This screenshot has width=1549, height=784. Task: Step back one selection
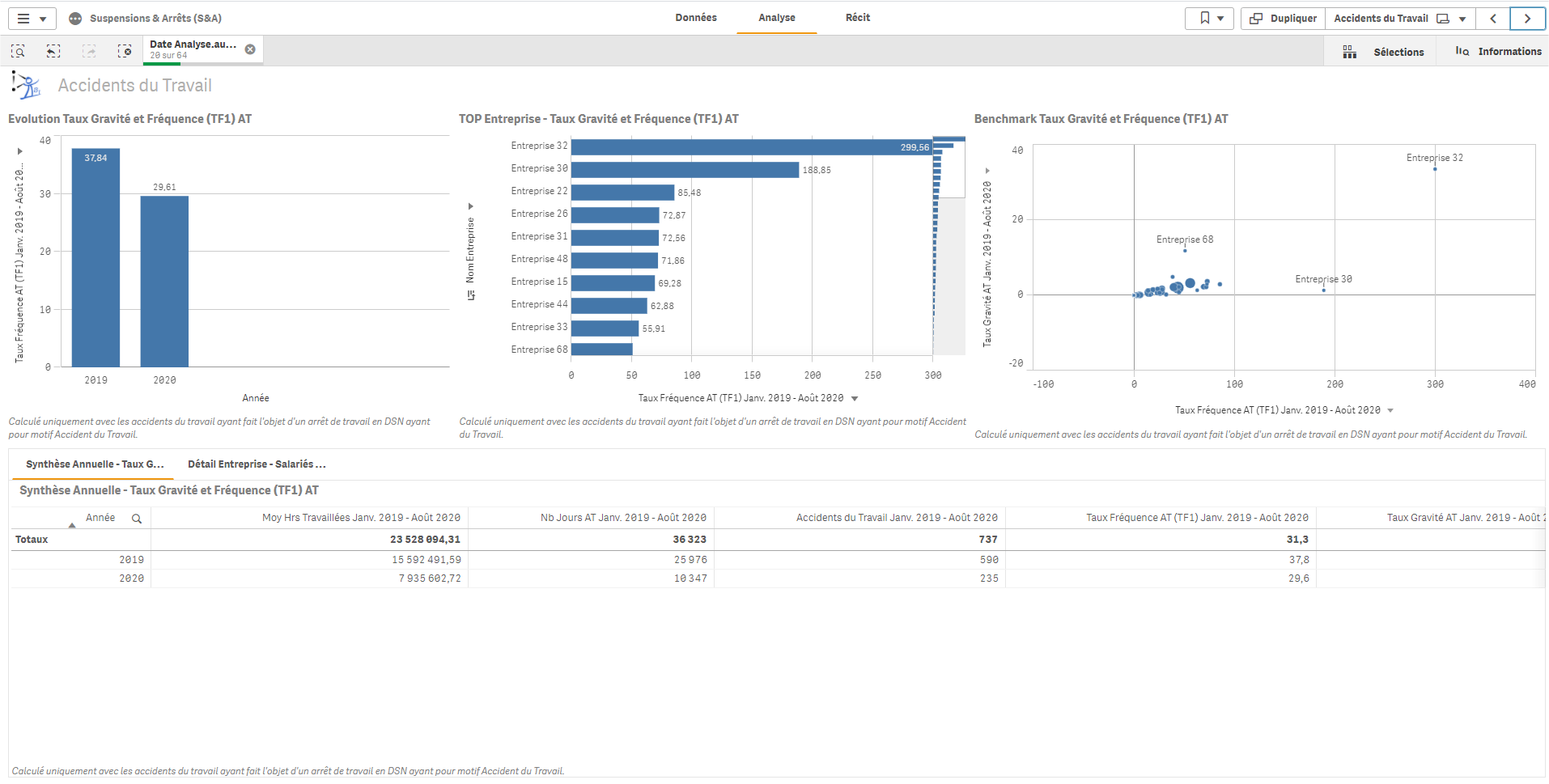click(x=53, y=52)
